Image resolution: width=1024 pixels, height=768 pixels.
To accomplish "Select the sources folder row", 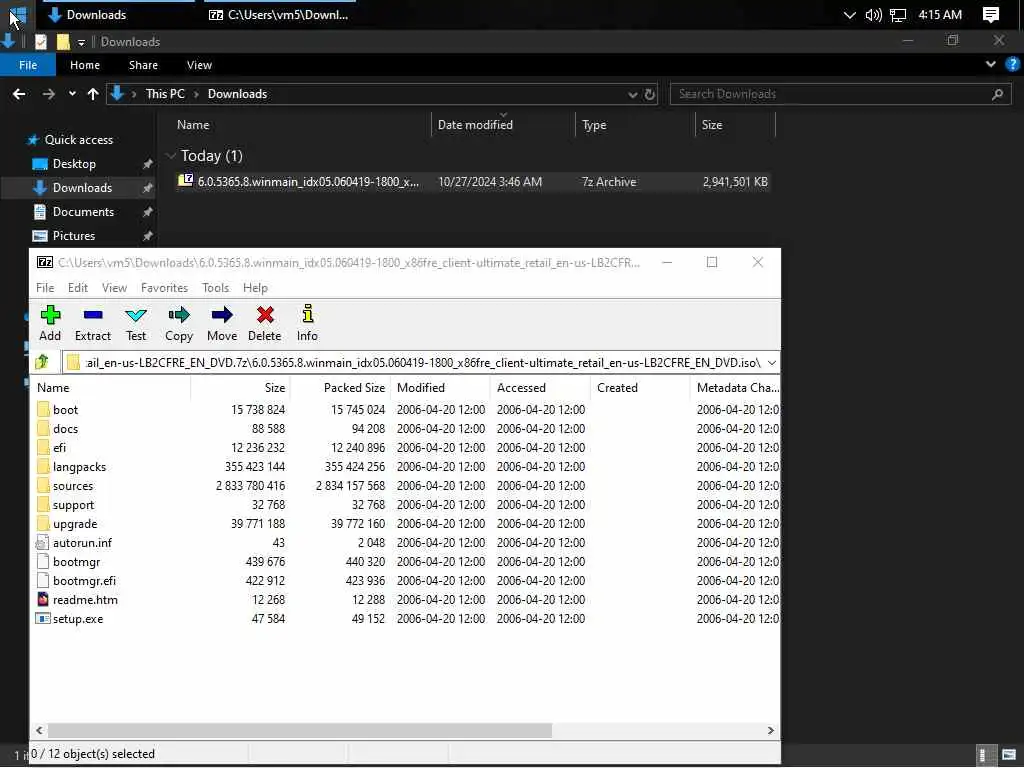I will tap(404, 485).
